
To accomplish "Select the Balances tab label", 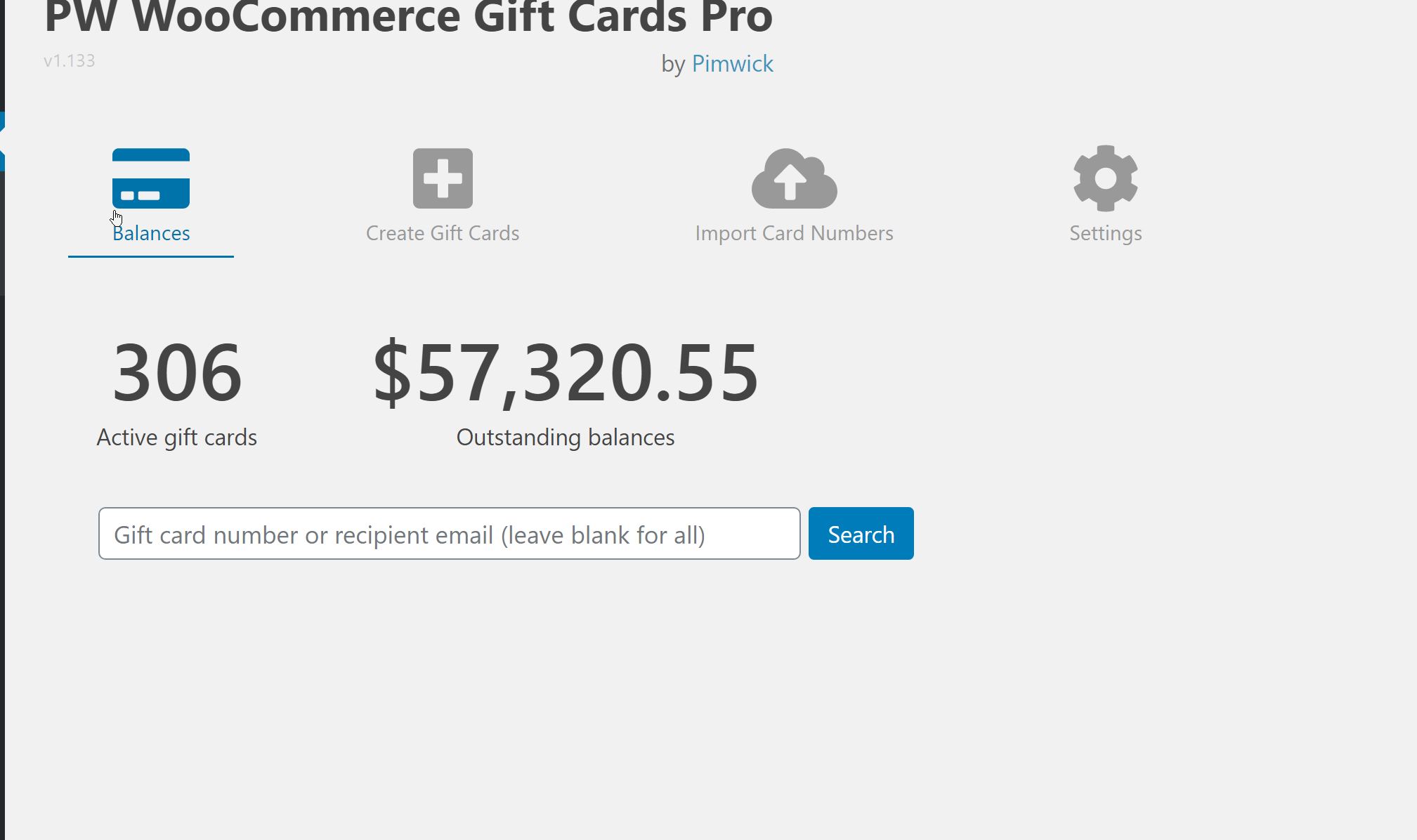I will pyautogui.click(x=151, y=233).
